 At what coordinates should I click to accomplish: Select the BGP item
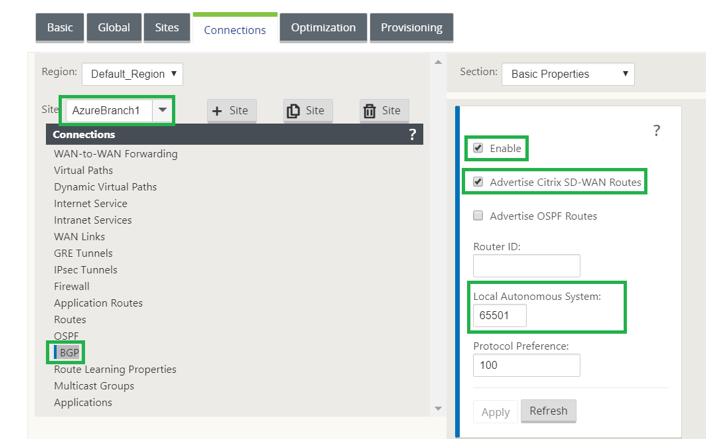[69, 353]
